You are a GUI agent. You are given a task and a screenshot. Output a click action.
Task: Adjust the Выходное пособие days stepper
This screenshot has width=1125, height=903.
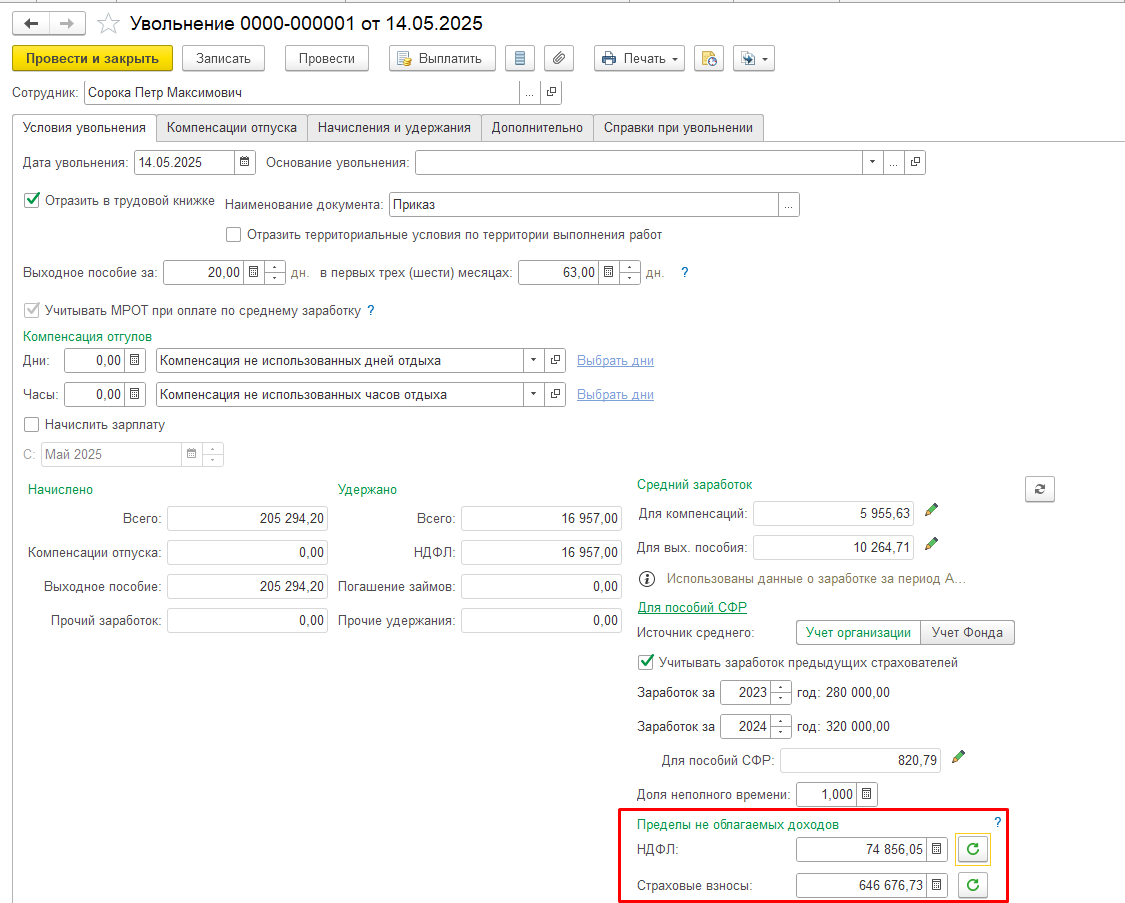click(x=275, y=273)
